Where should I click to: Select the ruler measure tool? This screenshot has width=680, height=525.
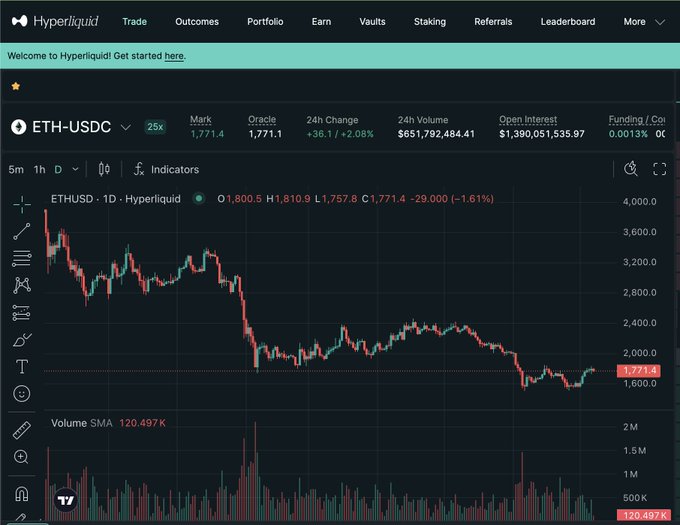[x=22, y=430]
